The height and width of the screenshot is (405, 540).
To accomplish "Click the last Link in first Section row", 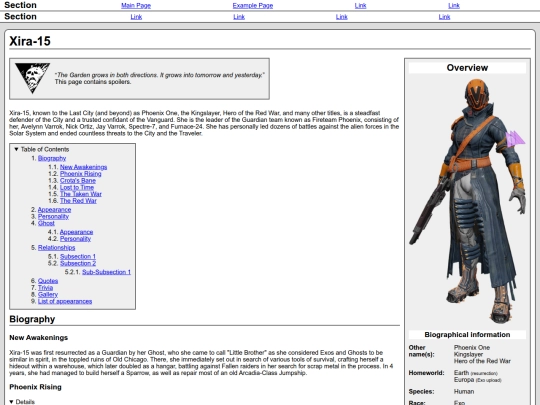I will 454,6.
